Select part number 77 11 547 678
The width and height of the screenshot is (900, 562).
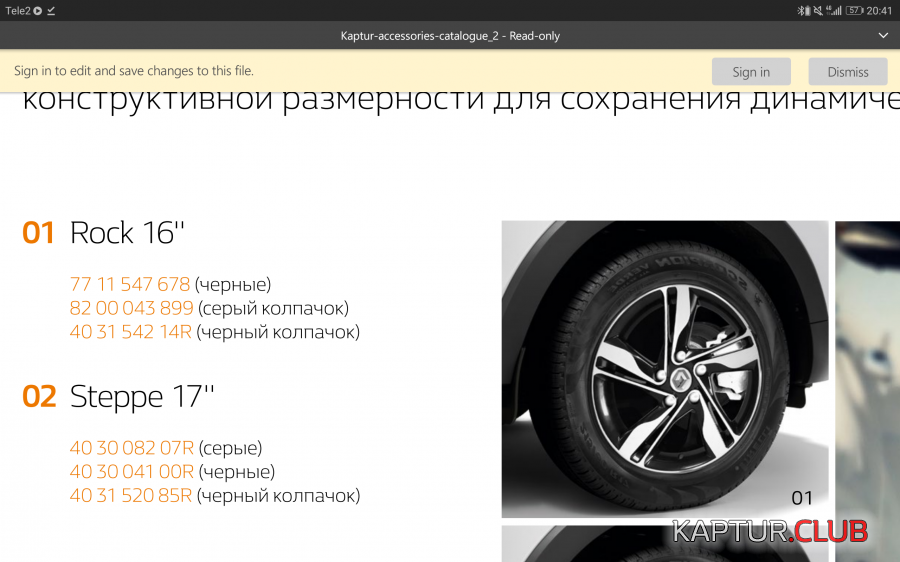pos(130,284)
